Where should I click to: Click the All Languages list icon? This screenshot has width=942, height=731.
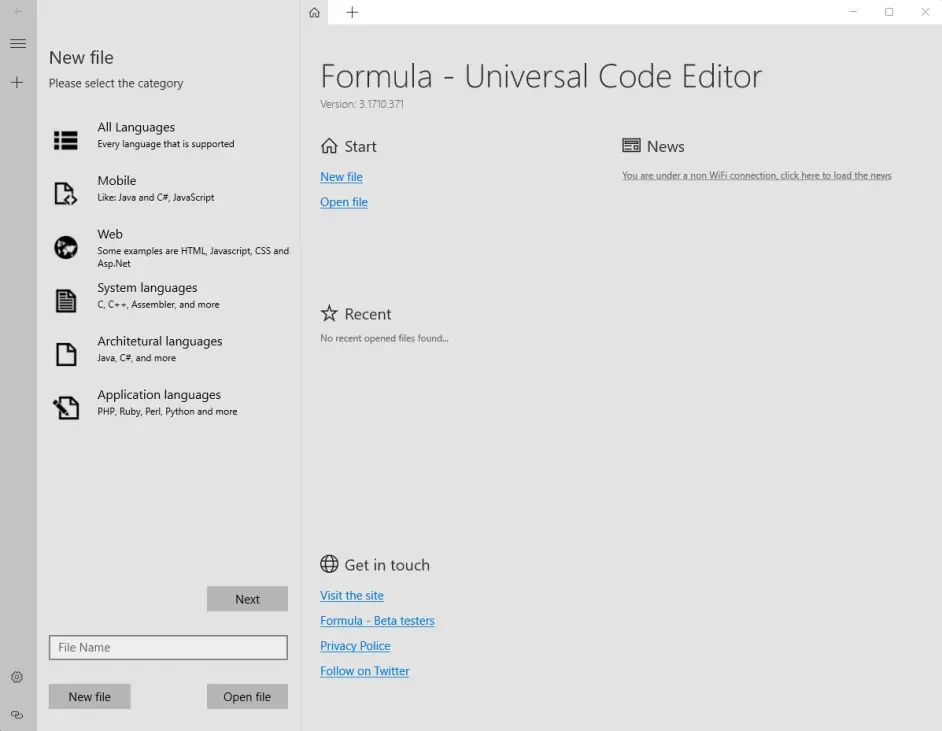coord(65,140)
